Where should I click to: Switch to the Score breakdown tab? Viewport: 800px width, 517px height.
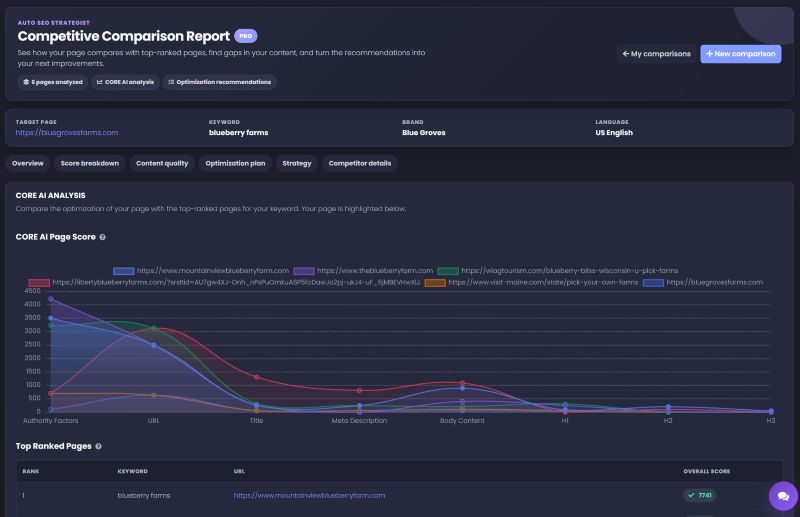[89, 163]
